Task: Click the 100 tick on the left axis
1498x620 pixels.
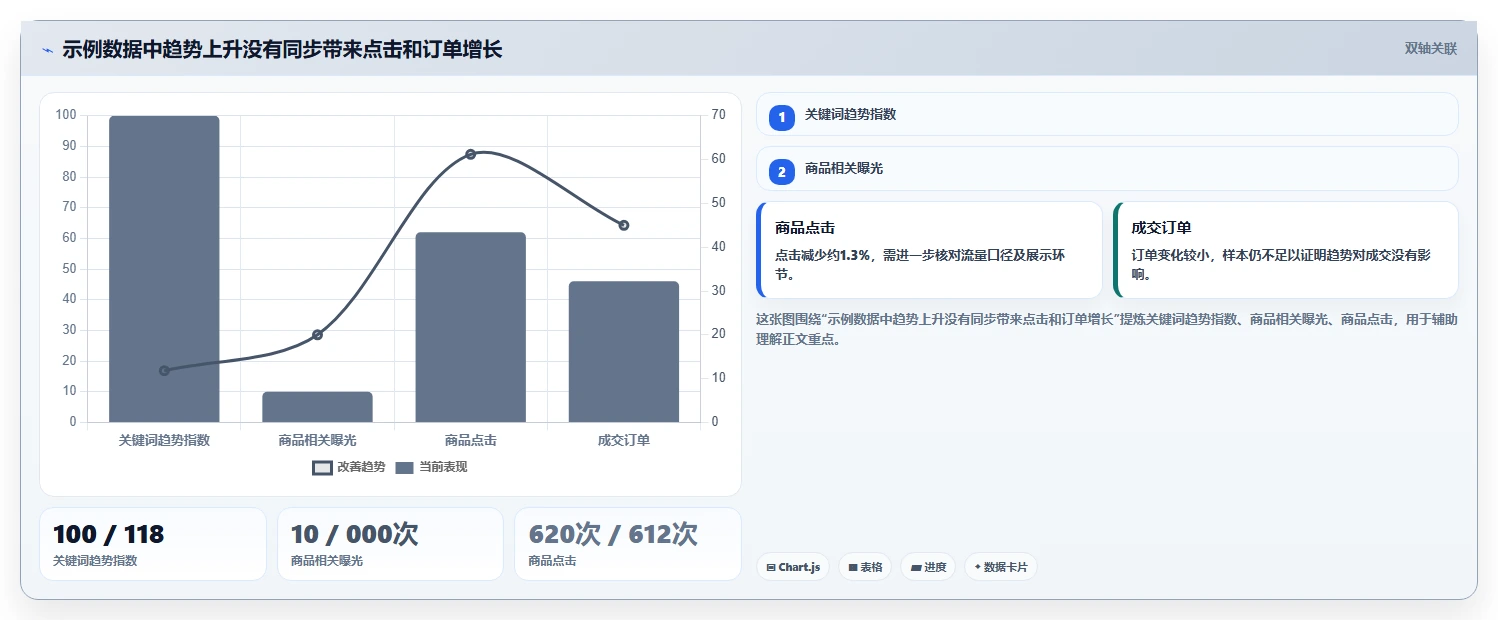Action: (x=66, y=115)
